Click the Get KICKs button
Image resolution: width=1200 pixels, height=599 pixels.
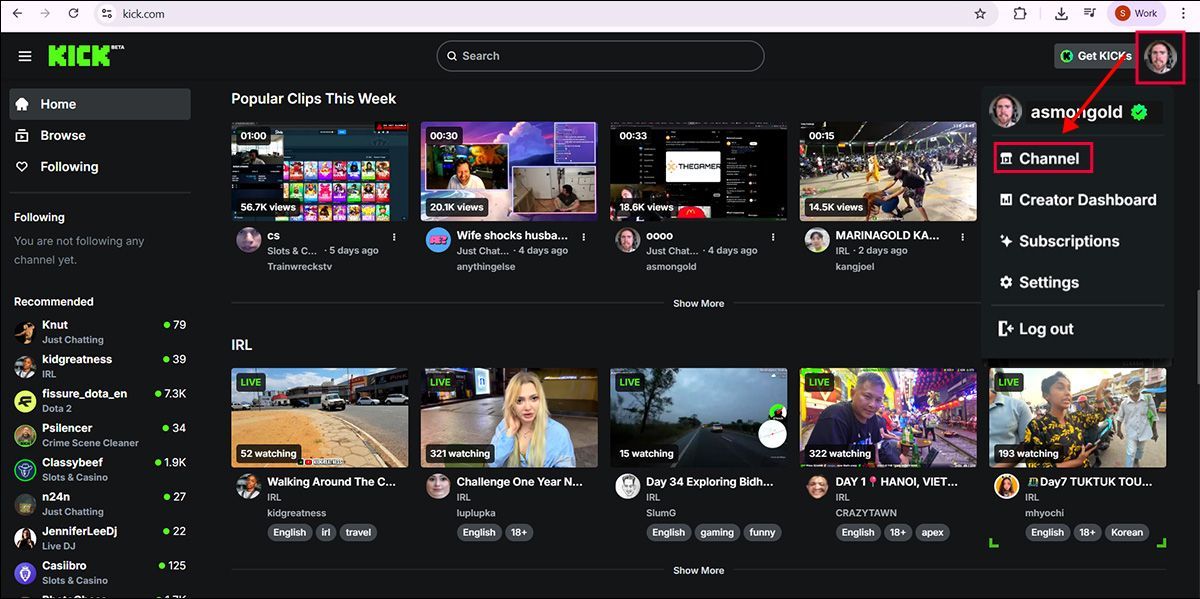[1095, 56]
